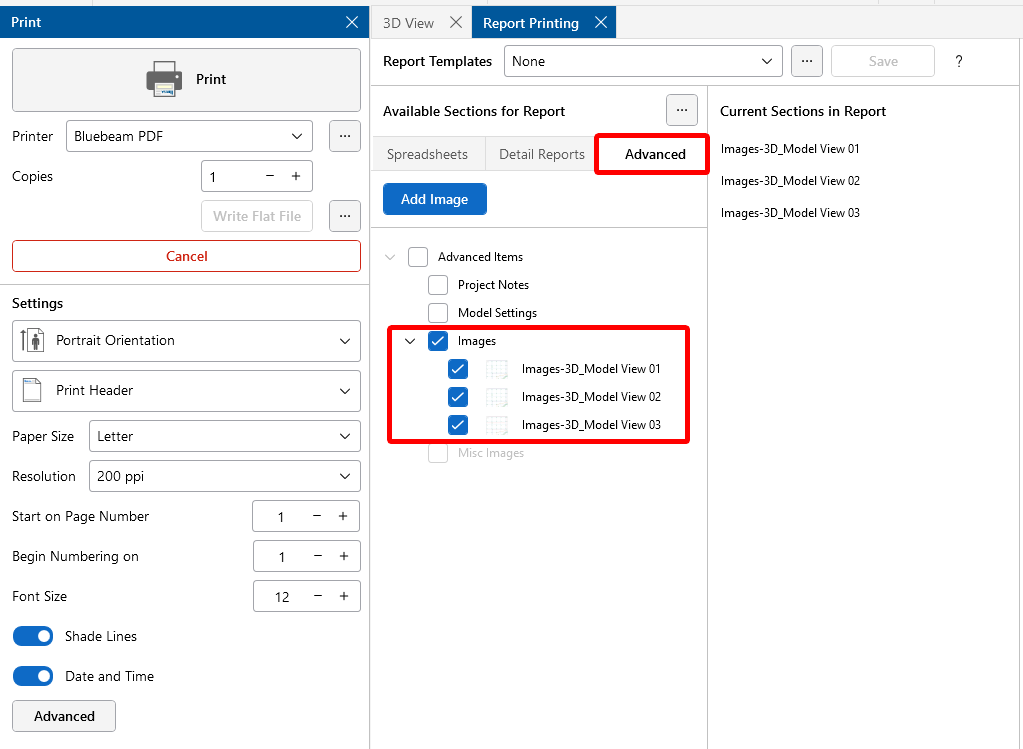Close the Print panel with X
Image resolution: width=1023 pixels, height=749 pixels.
click(351, 22)
